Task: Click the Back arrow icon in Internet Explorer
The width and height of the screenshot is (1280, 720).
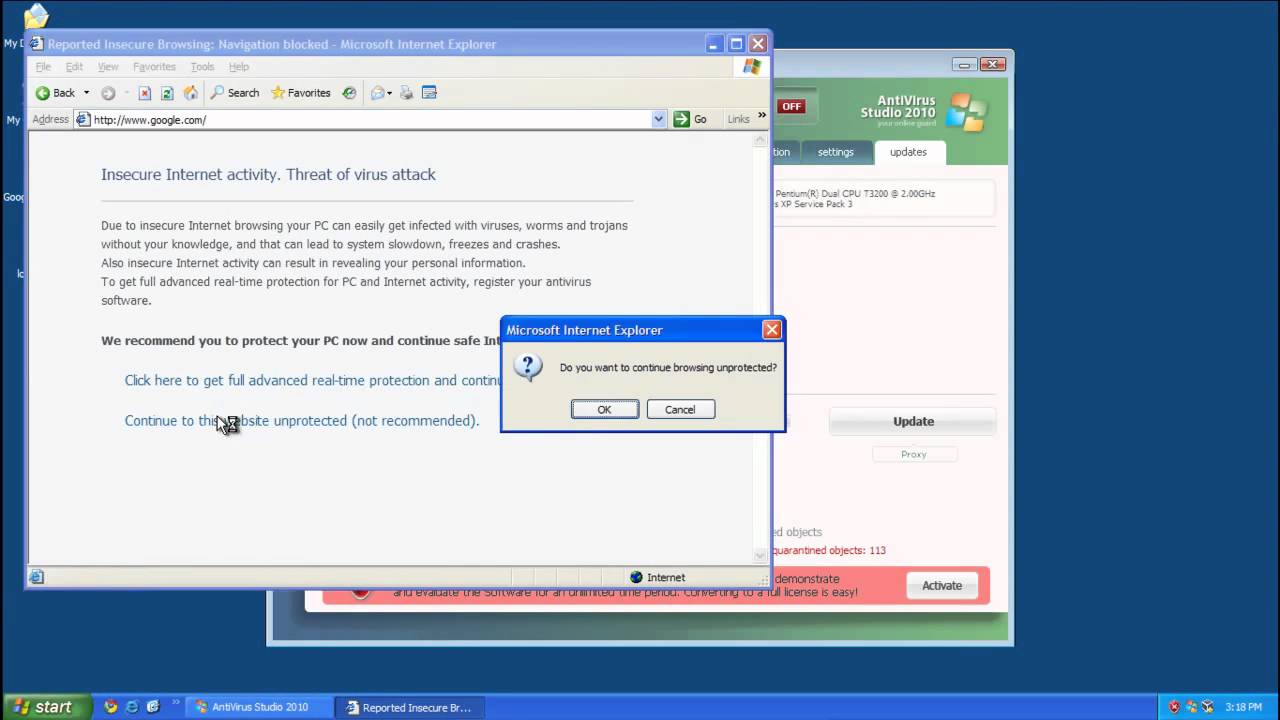Action: click(x=42, y=93)
